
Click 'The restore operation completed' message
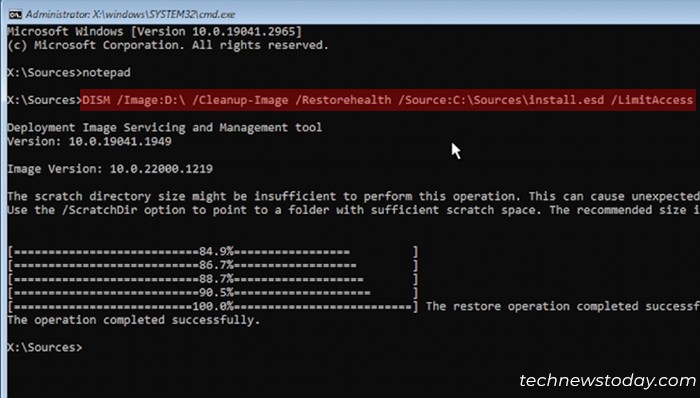pos(562,307)
